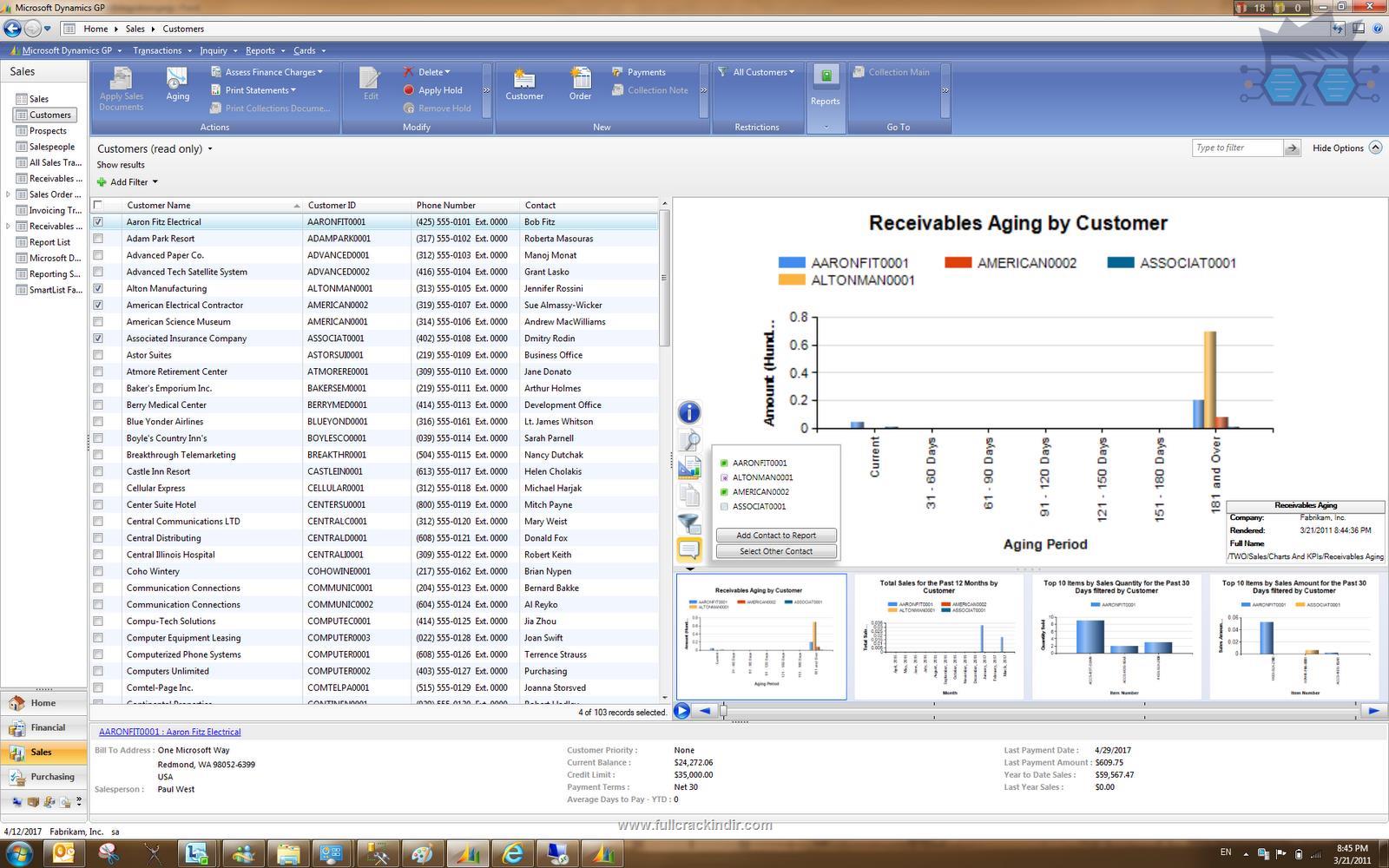Click the report carousel slider handle

coord(722,711)
